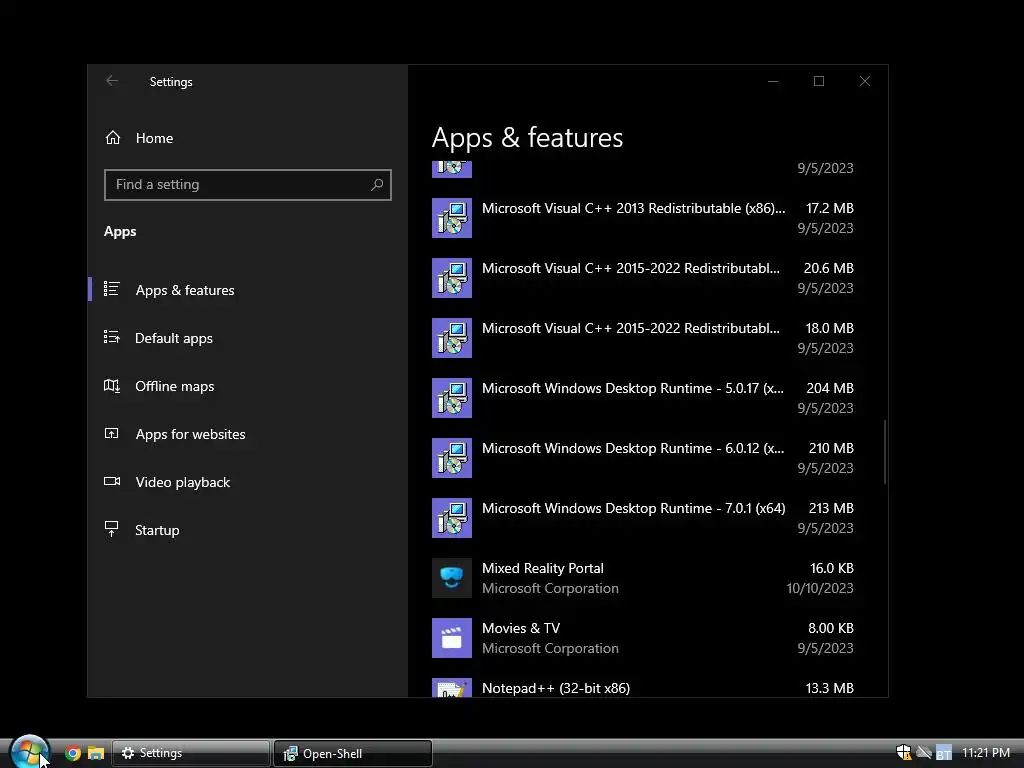Click the Video playback camera icon
This screenshot has height=768, width=1024.
(x=112, y=481)
